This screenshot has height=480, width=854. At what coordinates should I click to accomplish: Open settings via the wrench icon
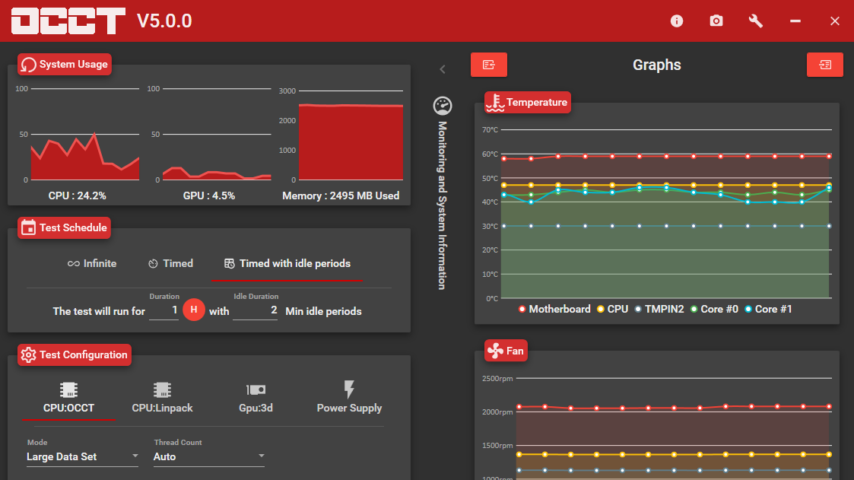tap(755, 21)
